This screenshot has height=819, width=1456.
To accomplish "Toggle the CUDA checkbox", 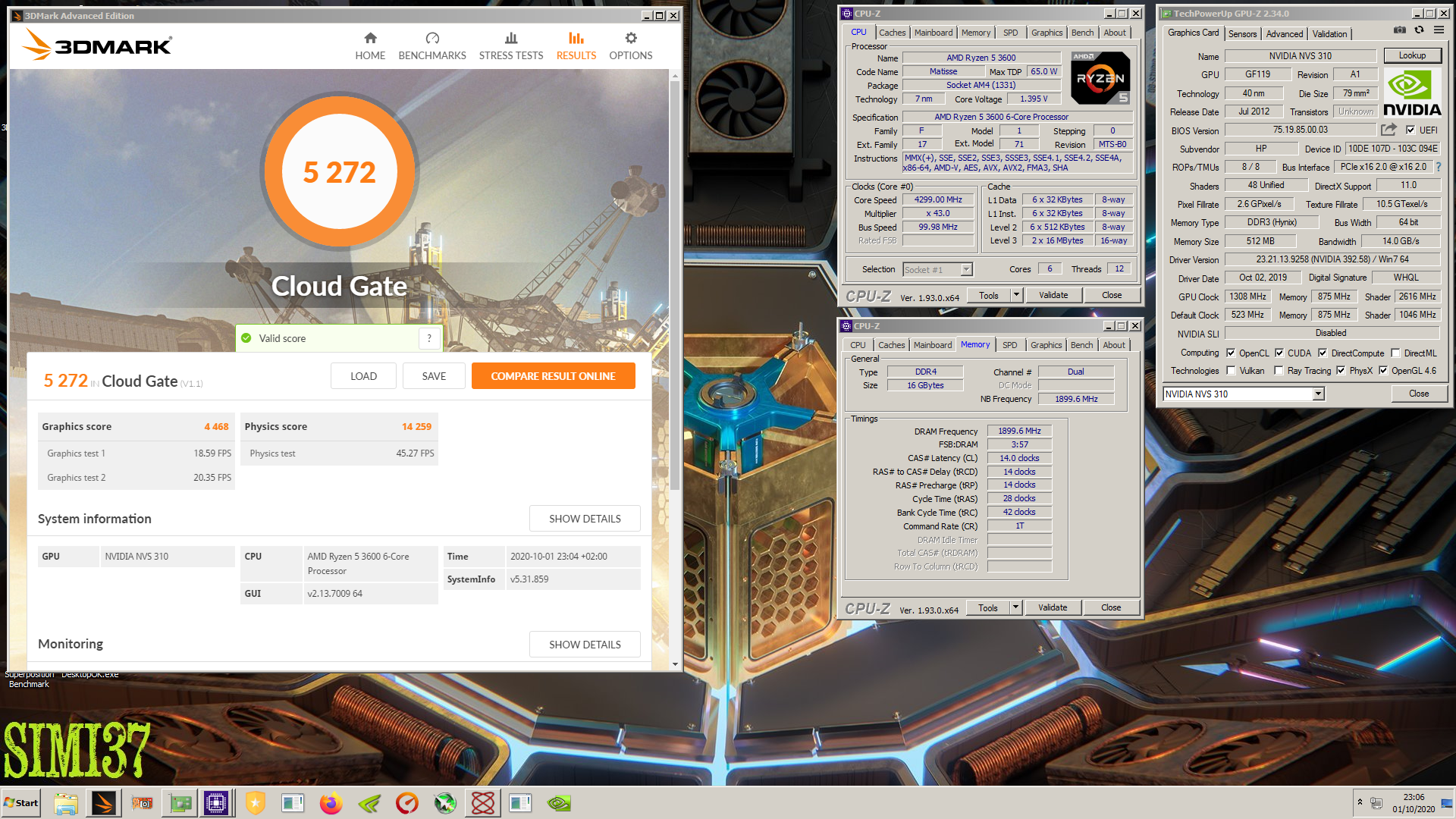I will point(1279,353).
